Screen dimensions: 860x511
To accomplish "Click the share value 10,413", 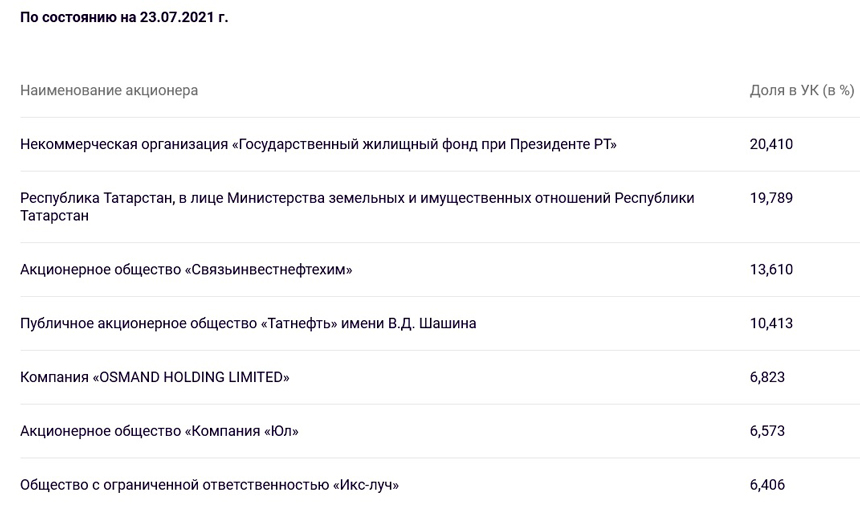I will [x=771, y=323].
